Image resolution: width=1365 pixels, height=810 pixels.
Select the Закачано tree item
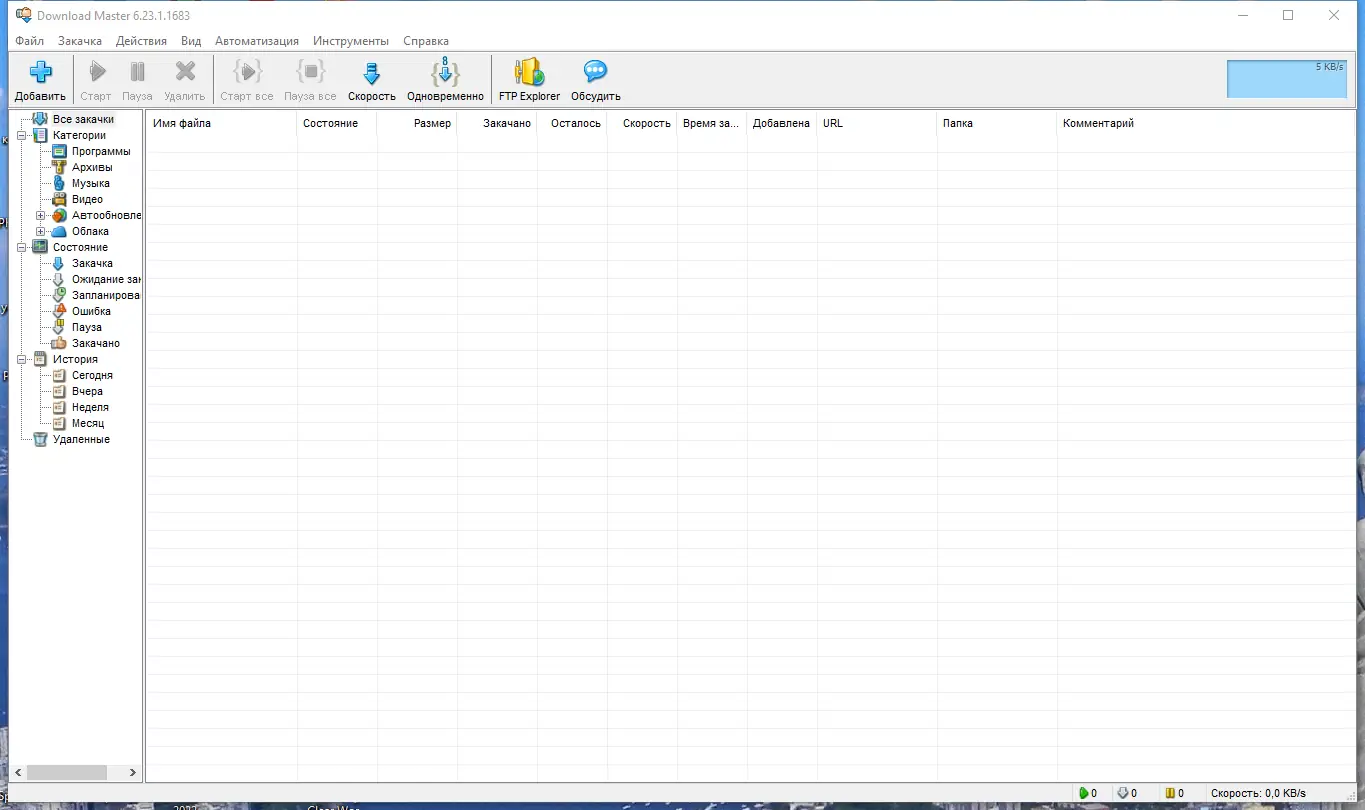coord(96,343)
